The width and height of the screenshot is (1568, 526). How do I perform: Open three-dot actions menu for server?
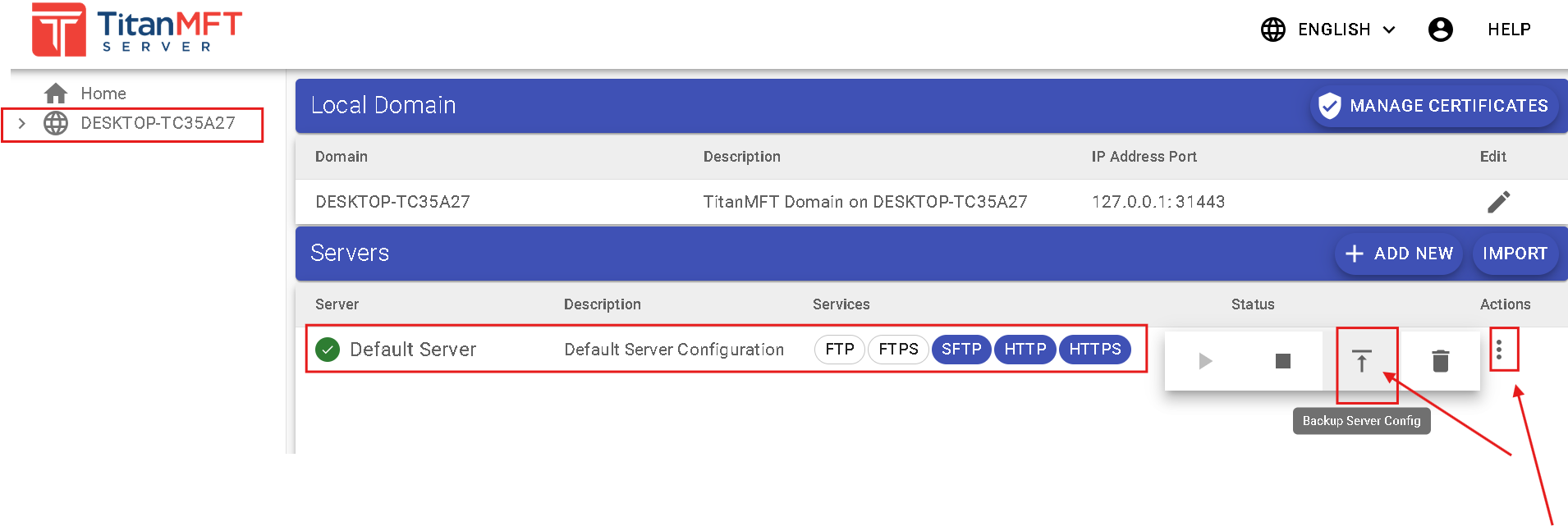point(1499,350)
